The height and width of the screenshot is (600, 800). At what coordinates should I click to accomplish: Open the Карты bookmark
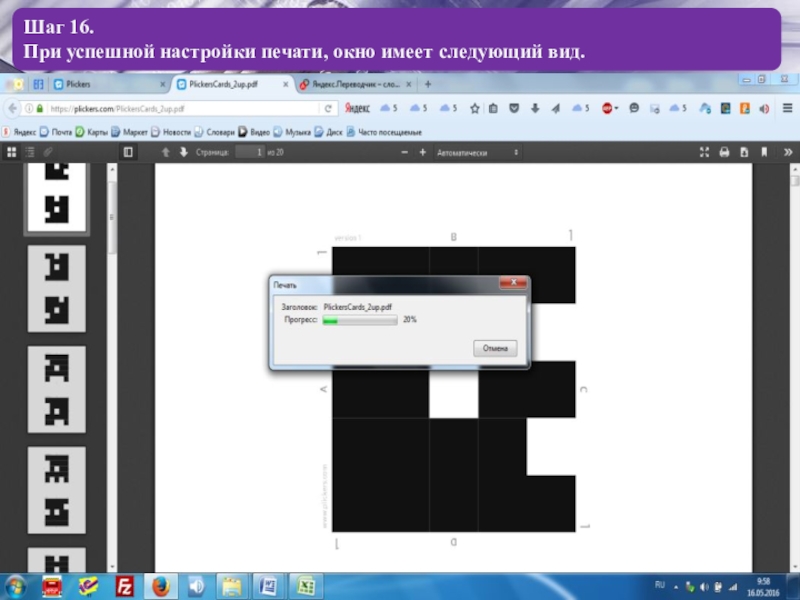click(92, 132)
